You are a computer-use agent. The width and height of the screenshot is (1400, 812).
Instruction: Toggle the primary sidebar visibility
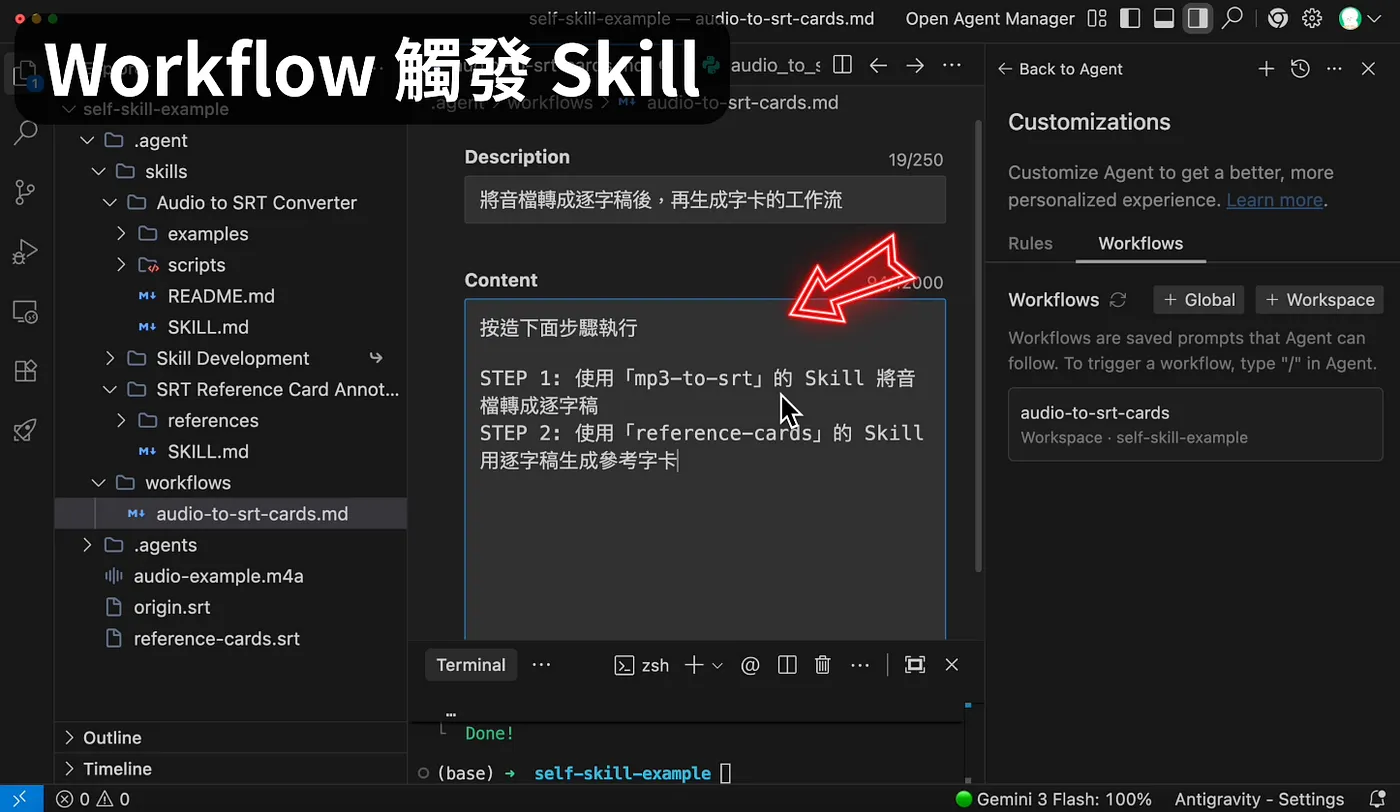tap(1131, 18)
